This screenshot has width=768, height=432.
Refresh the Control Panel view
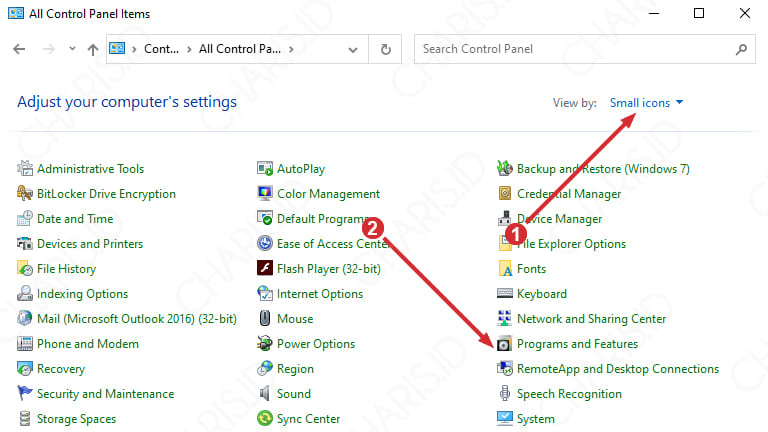coord(385,49)
